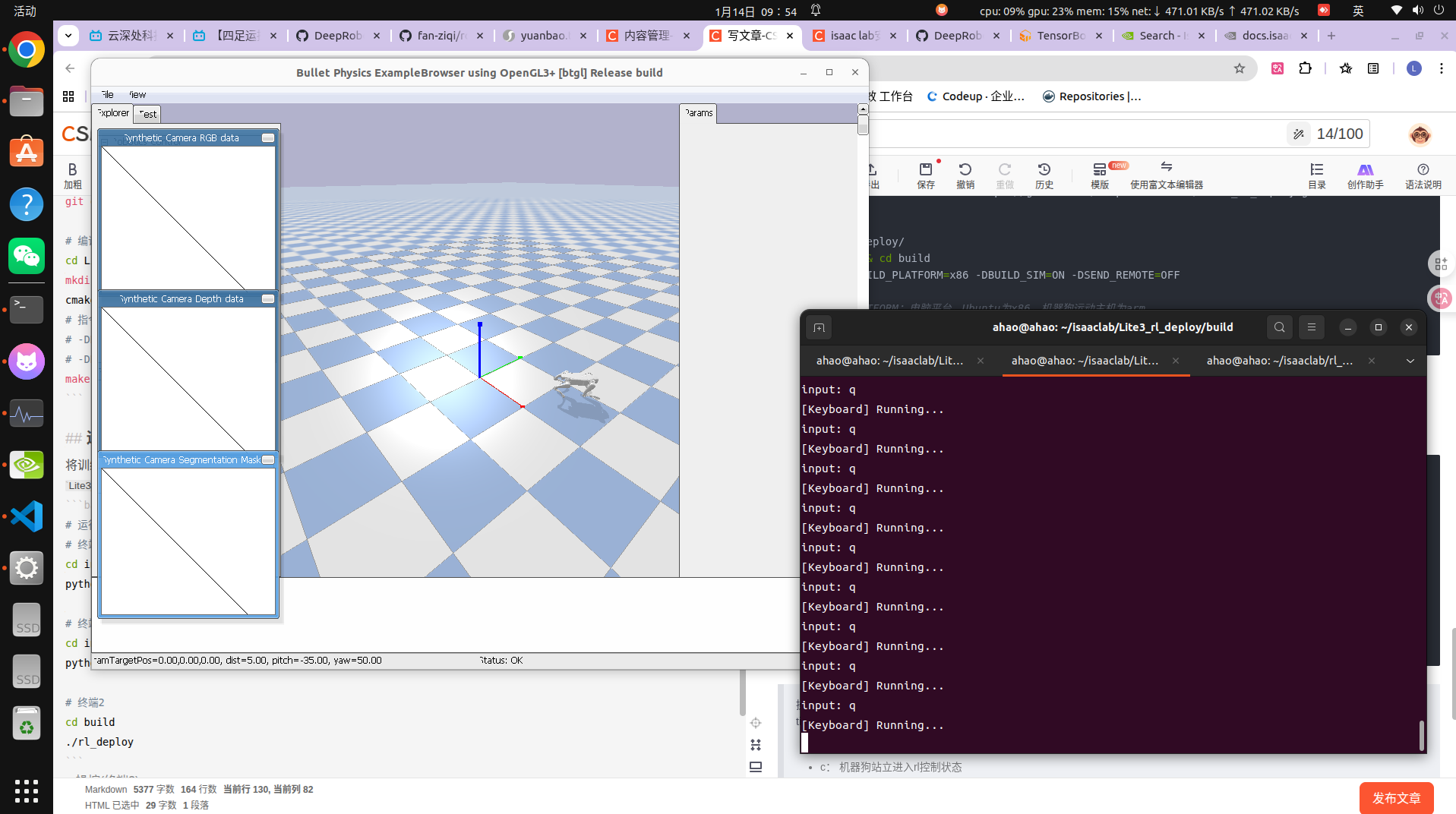The height and width of the screenshot is (814, 1456).
Task: Click the publish article button
Action: [1396, 798]
